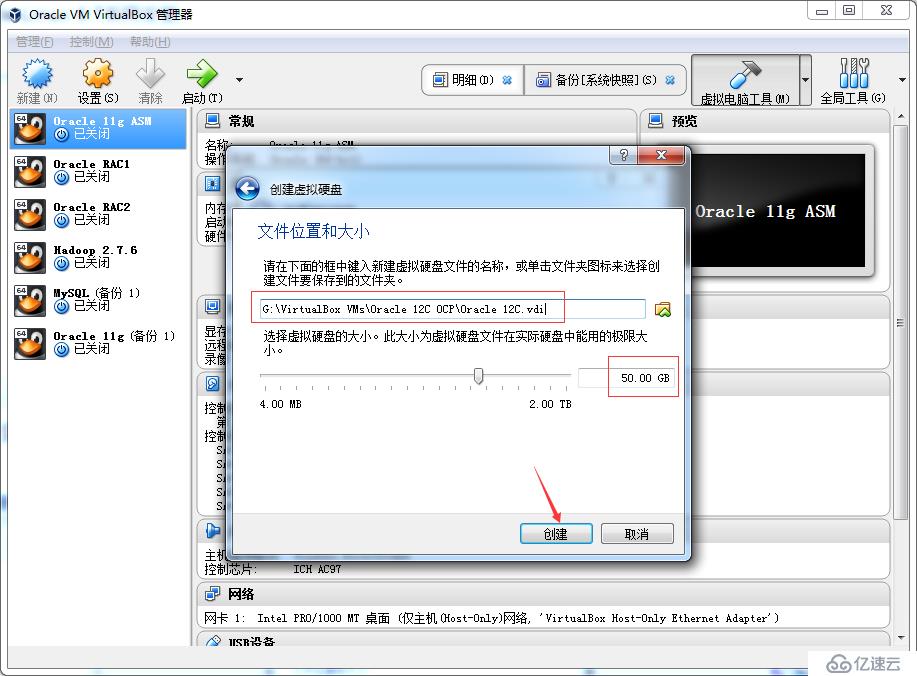Click 'ICH AC97' audio controller text
Screen dimensions: 917x676
317,569
